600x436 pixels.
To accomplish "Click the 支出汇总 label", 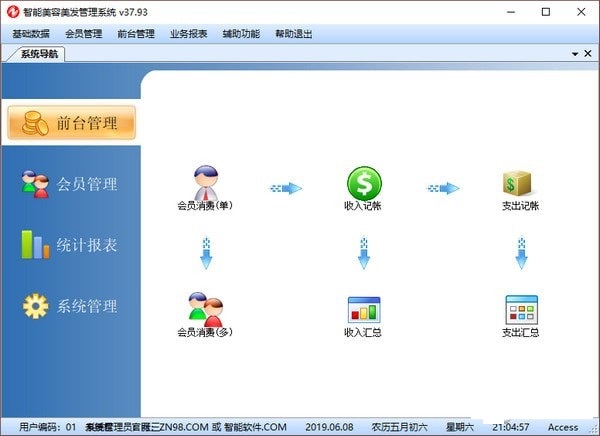I will click(x=520, y=332).
